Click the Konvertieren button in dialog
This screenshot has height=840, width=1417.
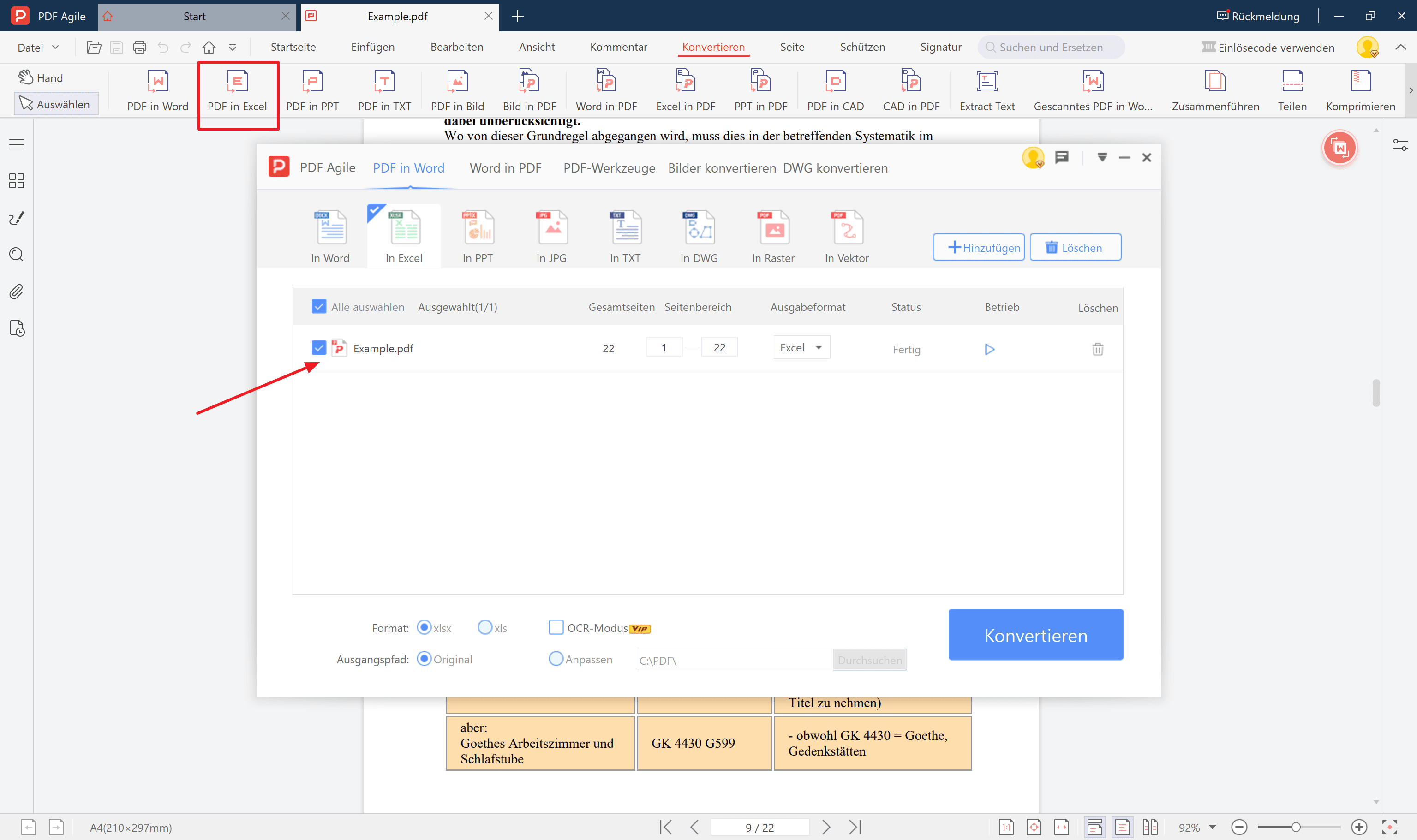[1035, 635]
